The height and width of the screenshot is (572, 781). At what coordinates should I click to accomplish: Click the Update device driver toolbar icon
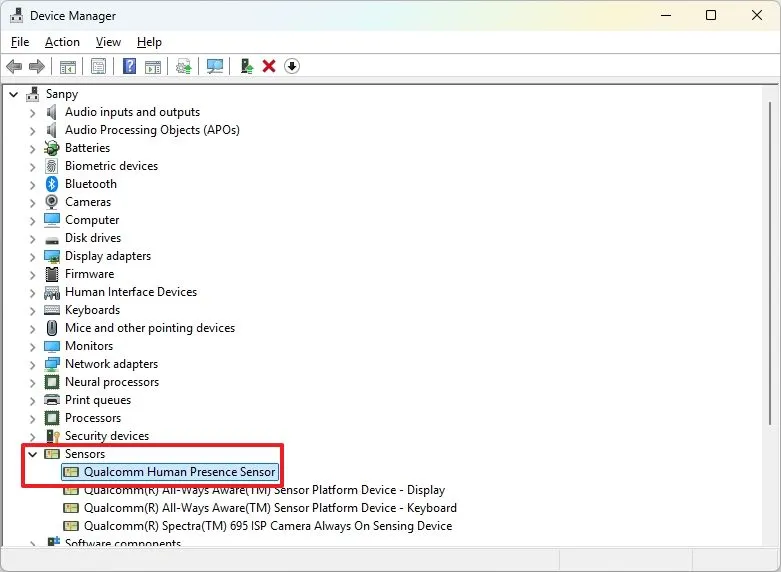pyautogui.click(x=184, y=66)
